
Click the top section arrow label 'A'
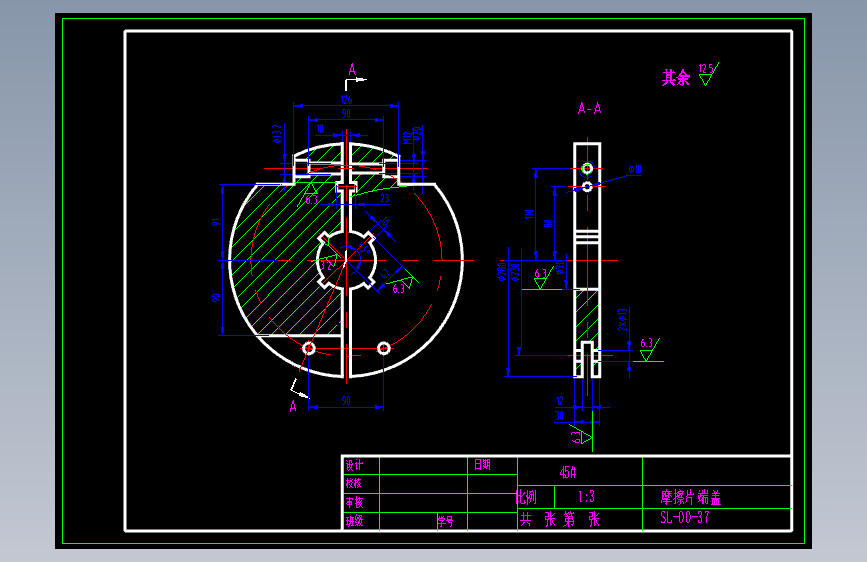click(x=352, y=70)
